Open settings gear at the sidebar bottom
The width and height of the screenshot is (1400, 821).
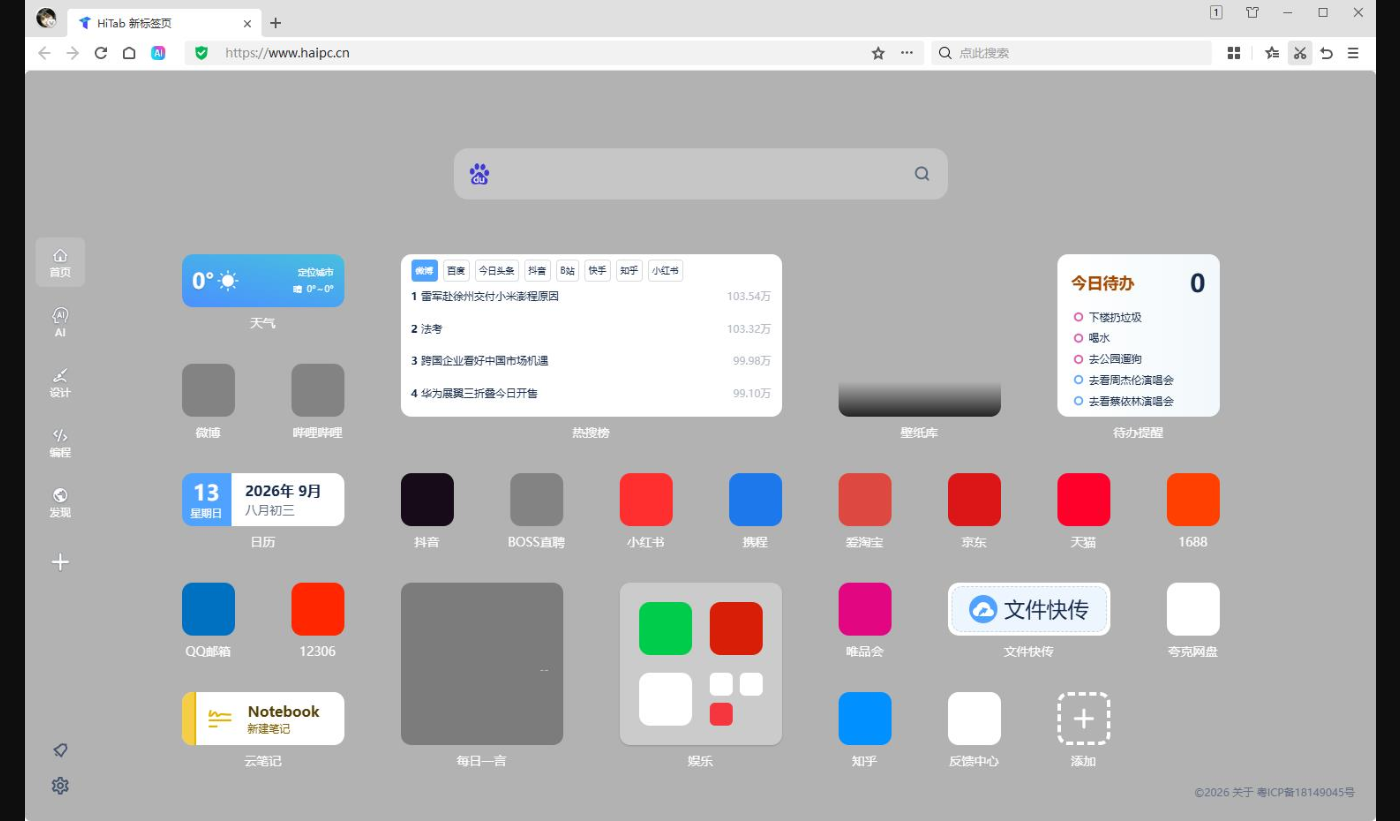(60, 786)
